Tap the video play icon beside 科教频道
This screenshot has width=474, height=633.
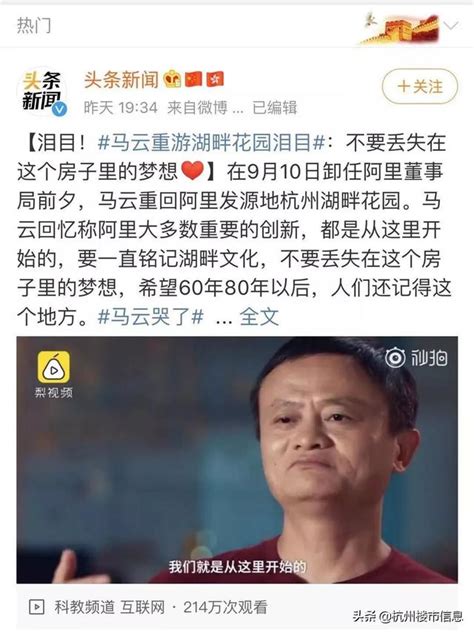coord(37,606)
